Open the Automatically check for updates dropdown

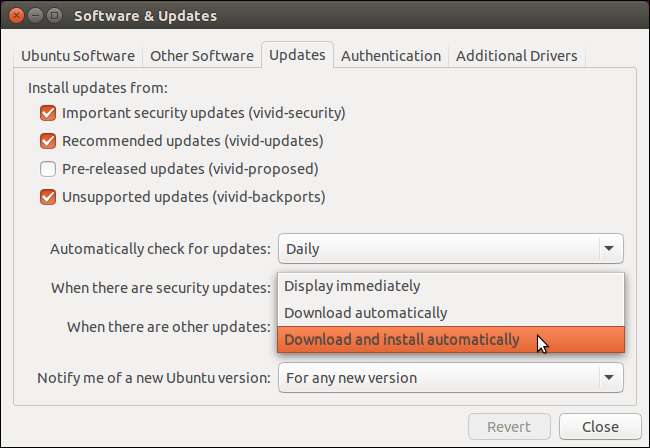click(450, 248)
